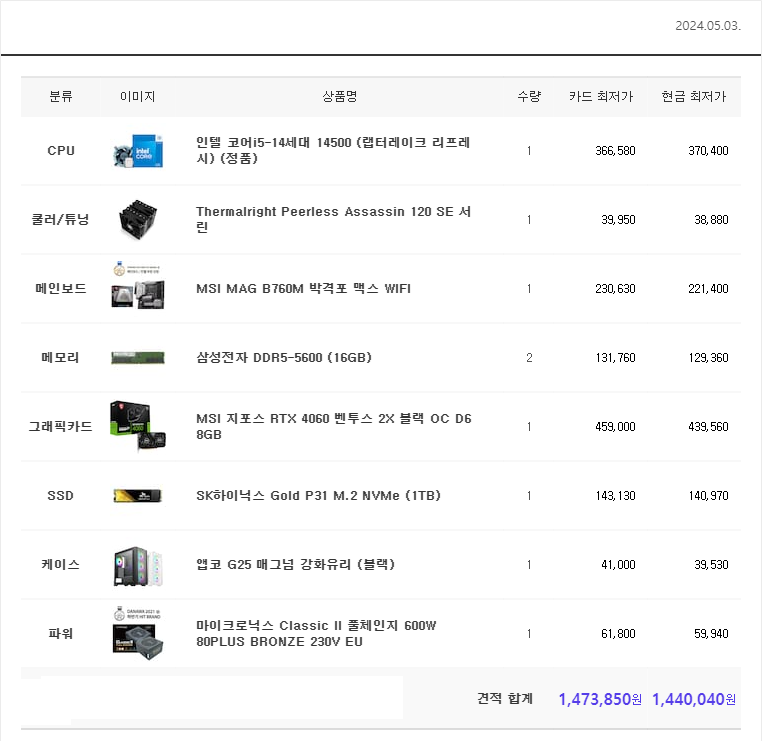Viewport: 762px width, 741px height.
Task: Open MSI 지포스 RTX 4060 벤투스 link
Action: [x=333, y=427]
